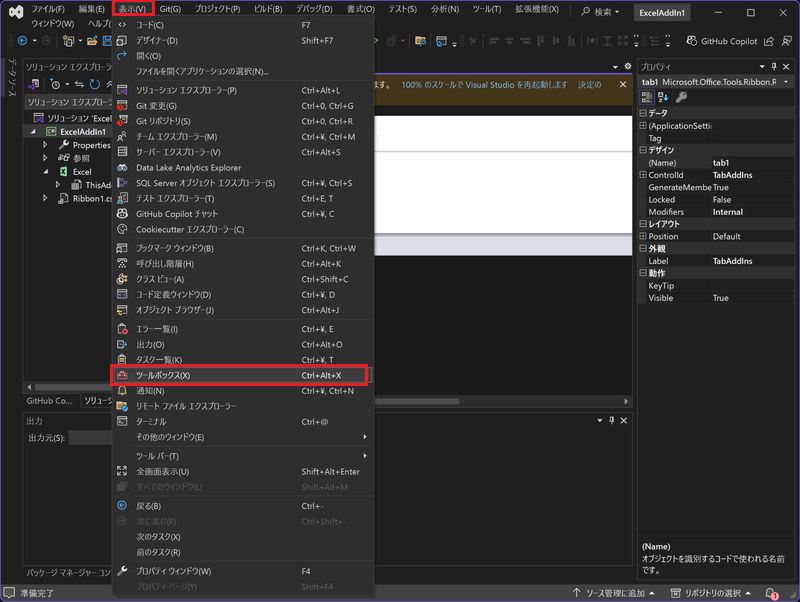This screenshot has width=800, height=602.
Task: Dismiss the yellow scaling notification bar
Action: pos(623,85)
